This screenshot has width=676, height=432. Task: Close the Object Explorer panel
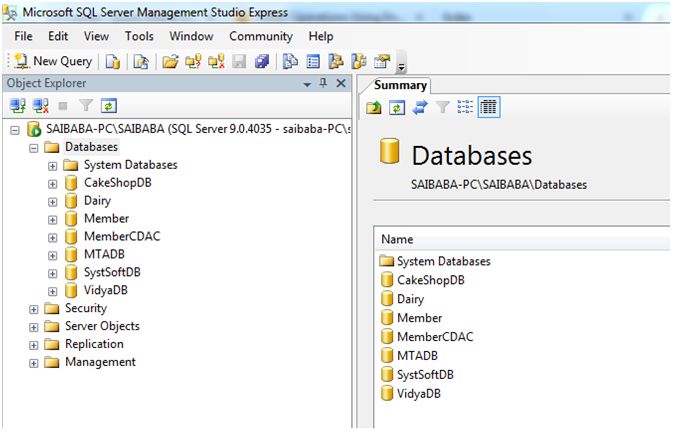[x=341, y=83]
